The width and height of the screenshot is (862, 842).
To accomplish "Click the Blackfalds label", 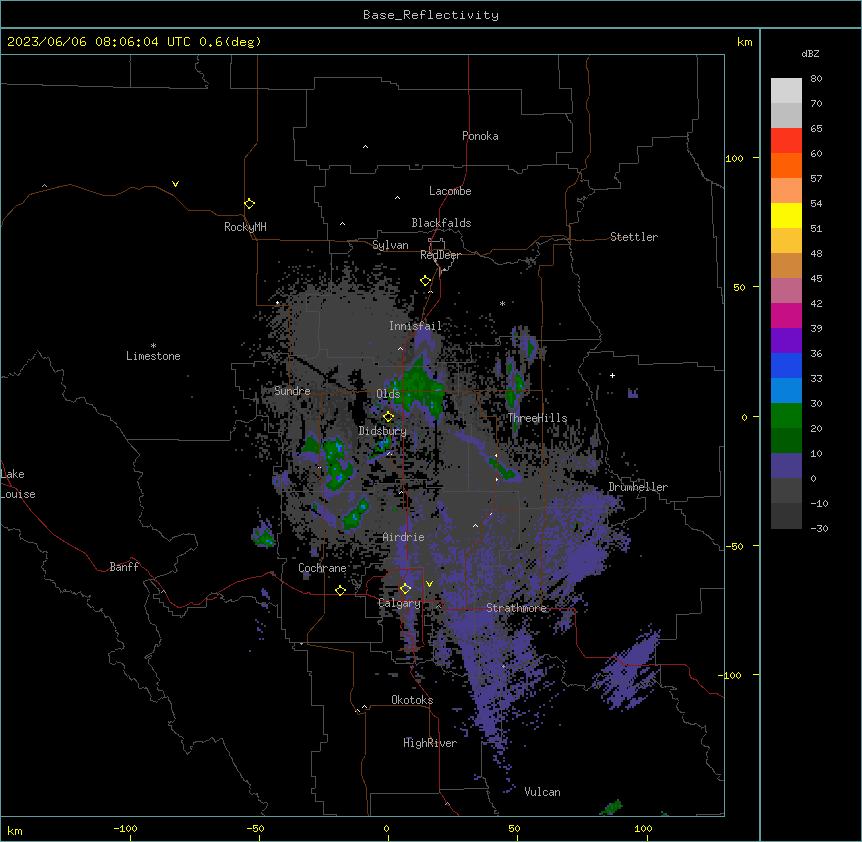I will tap(441, 223).
